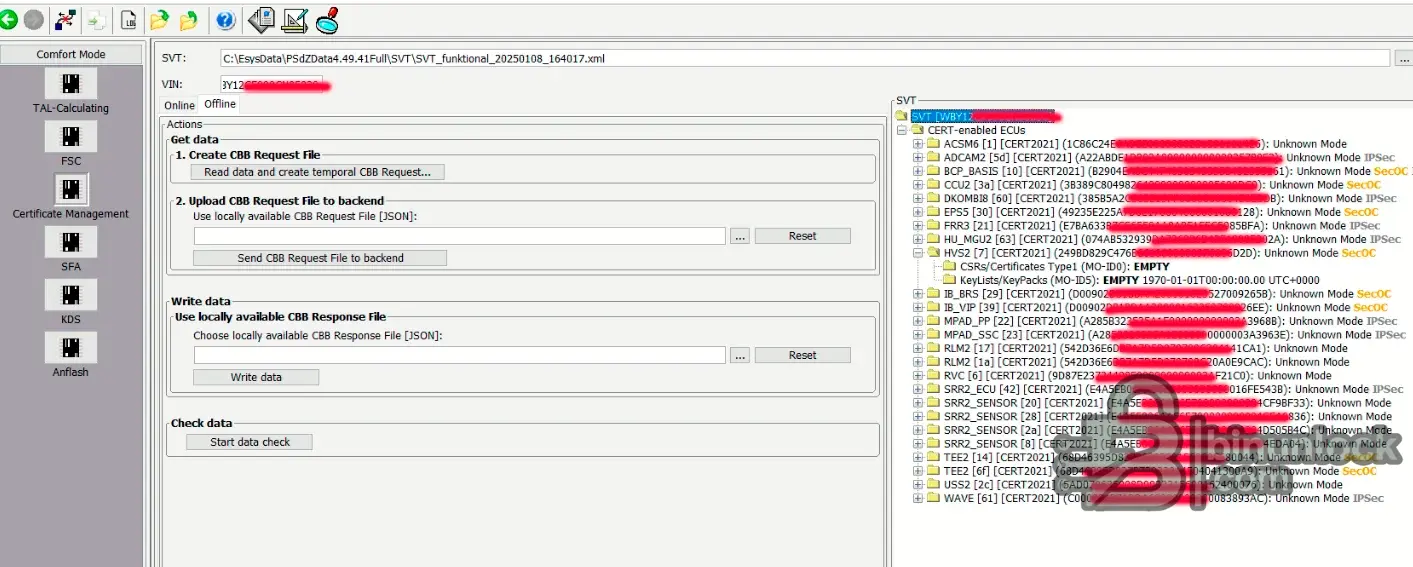Collapse the HVS2 [7] ECU node
The height and width of the screenshot is (567, 1413).
pos(918,253)
